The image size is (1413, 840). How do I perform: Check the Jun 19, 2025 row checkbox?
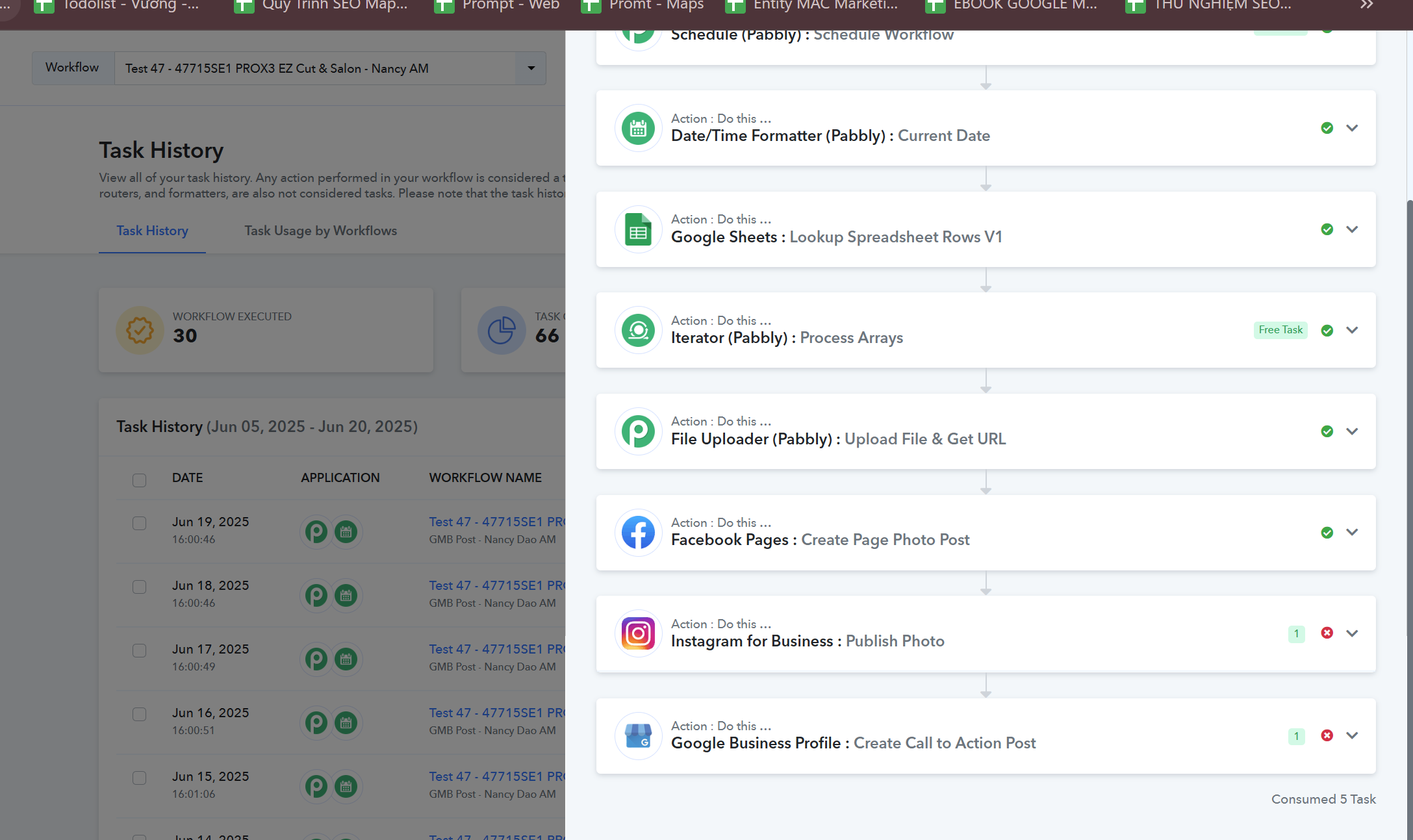click(139, 523)
